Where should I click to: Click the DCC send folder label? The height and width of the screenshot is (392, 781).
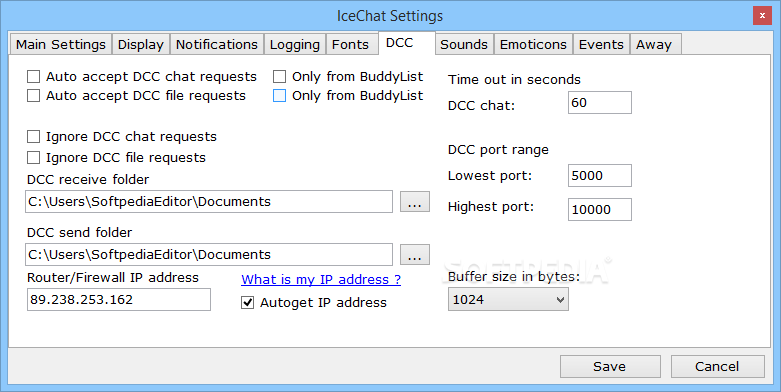click(x=80, y=233)
